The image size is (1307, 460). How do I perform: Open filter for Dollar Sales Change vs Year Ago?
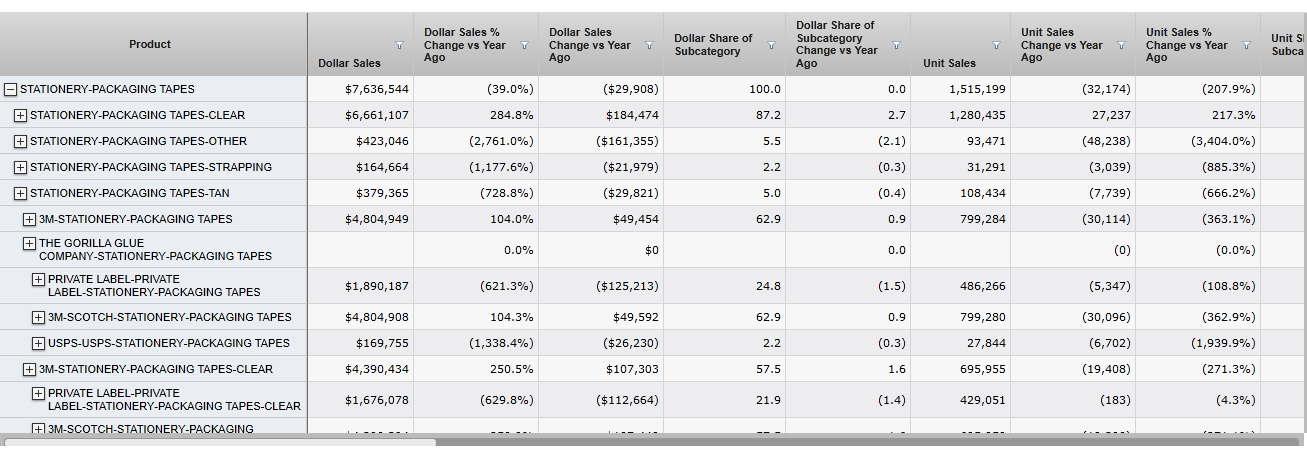click(x=649, y=46)
